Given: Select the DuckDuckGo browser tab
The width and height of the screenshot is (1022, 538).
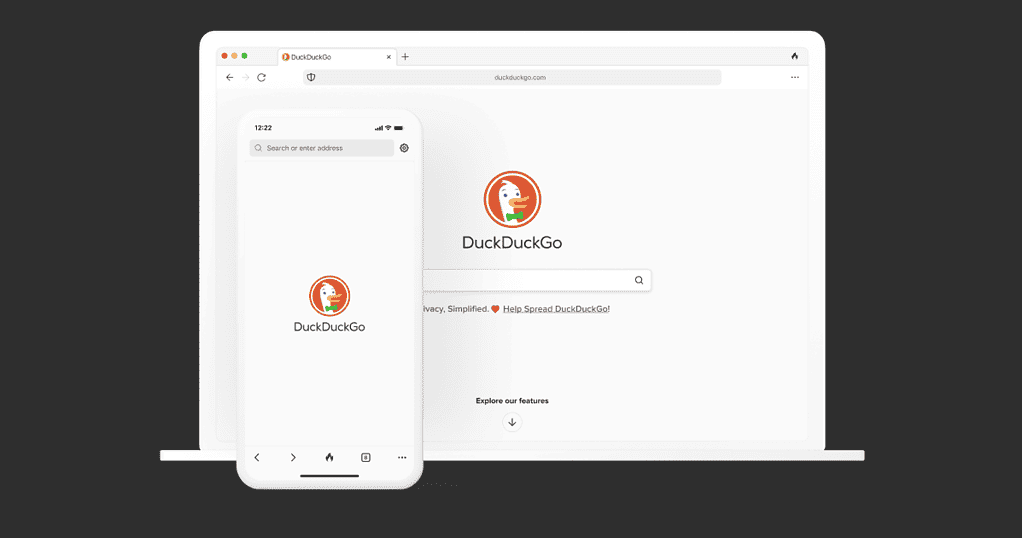Looking at the screenshot, I should pyautogui.click(x=337, y=57).
